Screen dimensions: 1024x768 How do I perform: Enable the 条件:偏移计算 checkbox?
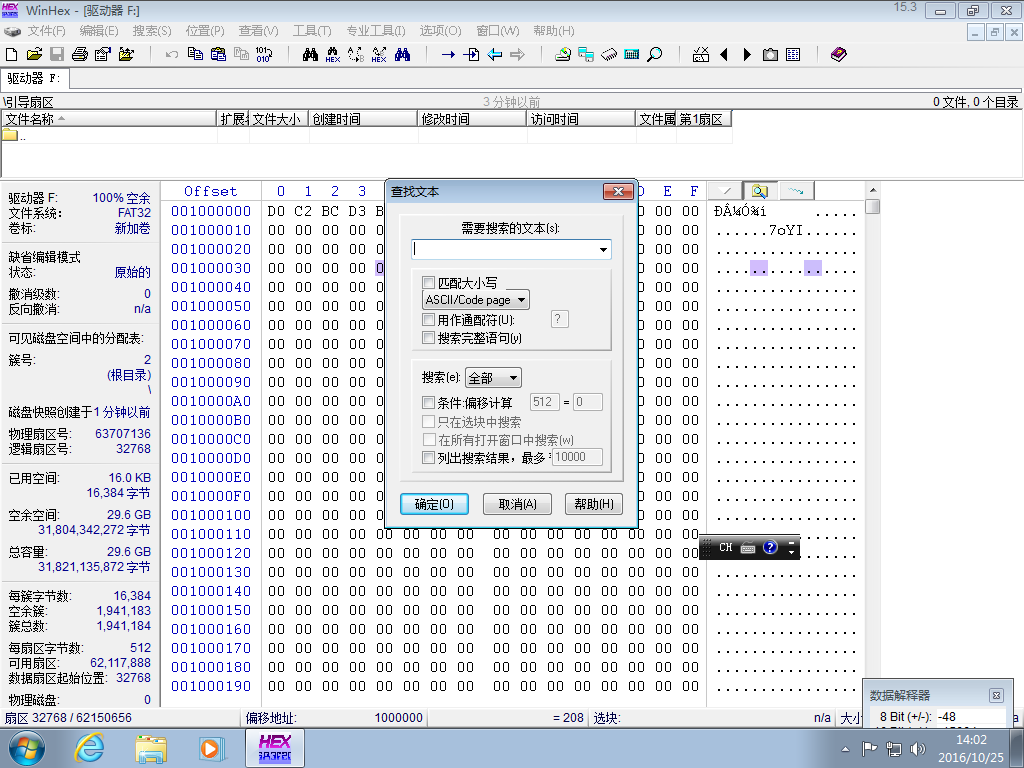(x=428, y=402)
